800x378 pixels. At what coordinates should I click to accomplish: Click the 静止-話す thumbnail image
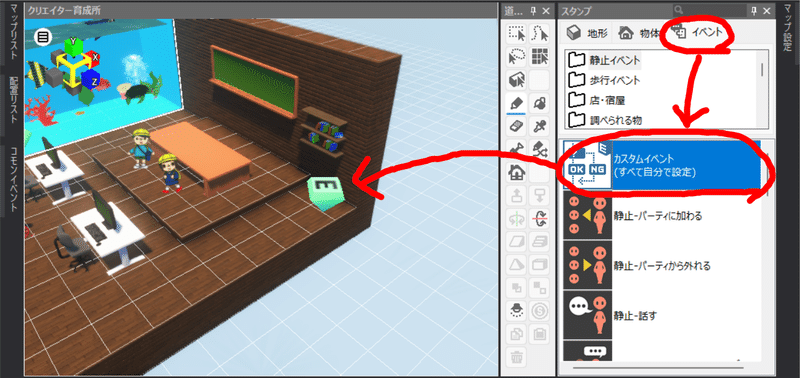[587, 316]
